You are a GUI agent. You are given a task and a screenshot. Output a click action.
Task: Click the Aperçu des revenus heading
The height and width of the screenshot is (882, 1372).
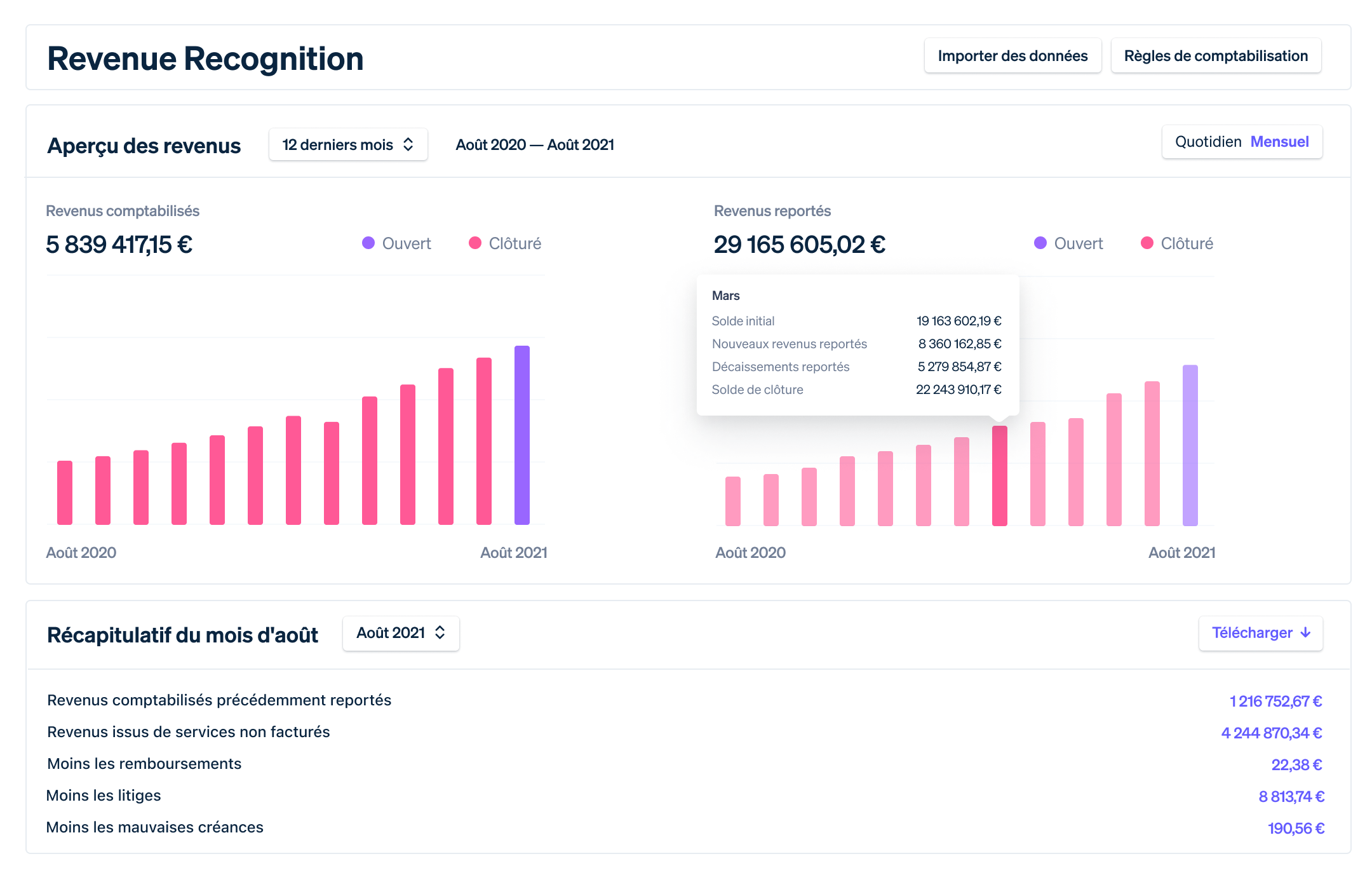(x=144, y=146)
